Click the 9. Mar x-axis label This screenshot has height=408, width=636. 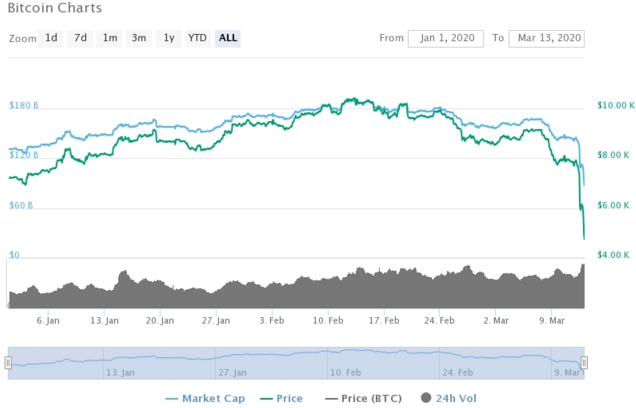pyautogui.click(x=552, y=320)
